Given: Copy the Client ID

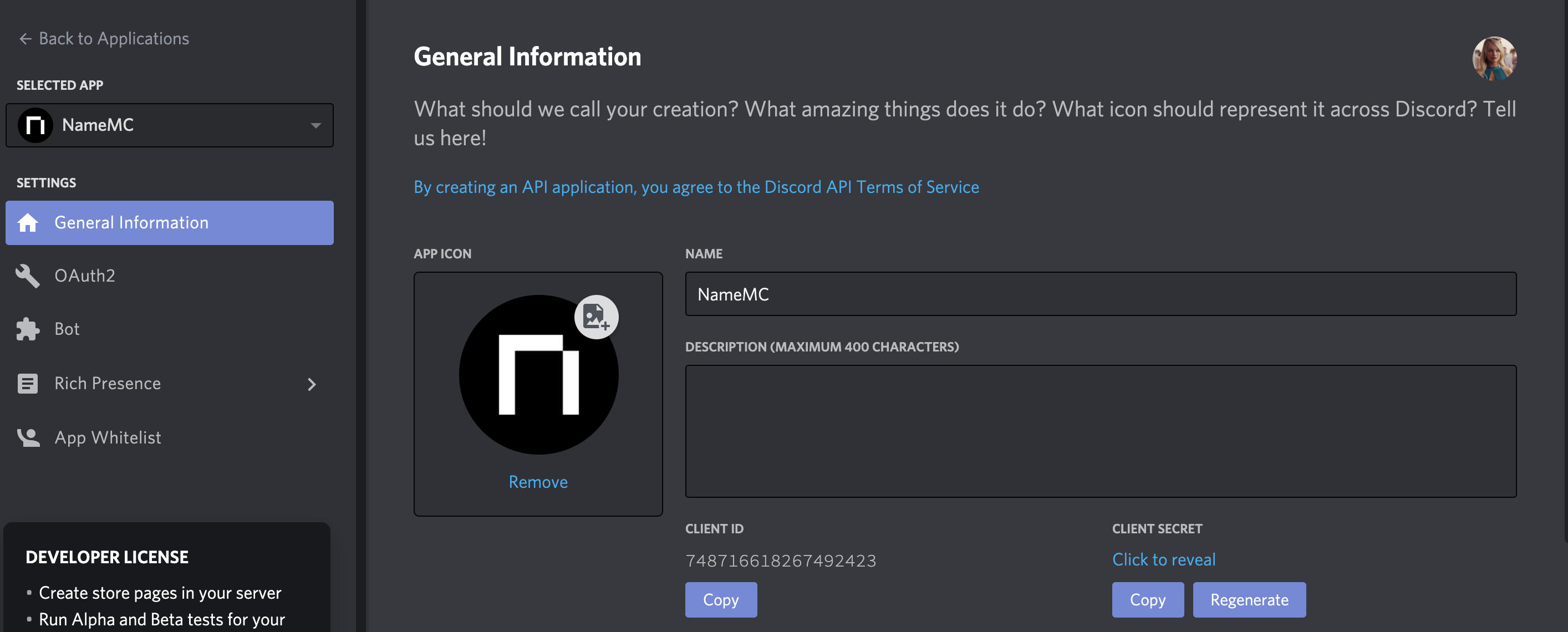Looking at the screenshot, I should [x=721, y=600].
